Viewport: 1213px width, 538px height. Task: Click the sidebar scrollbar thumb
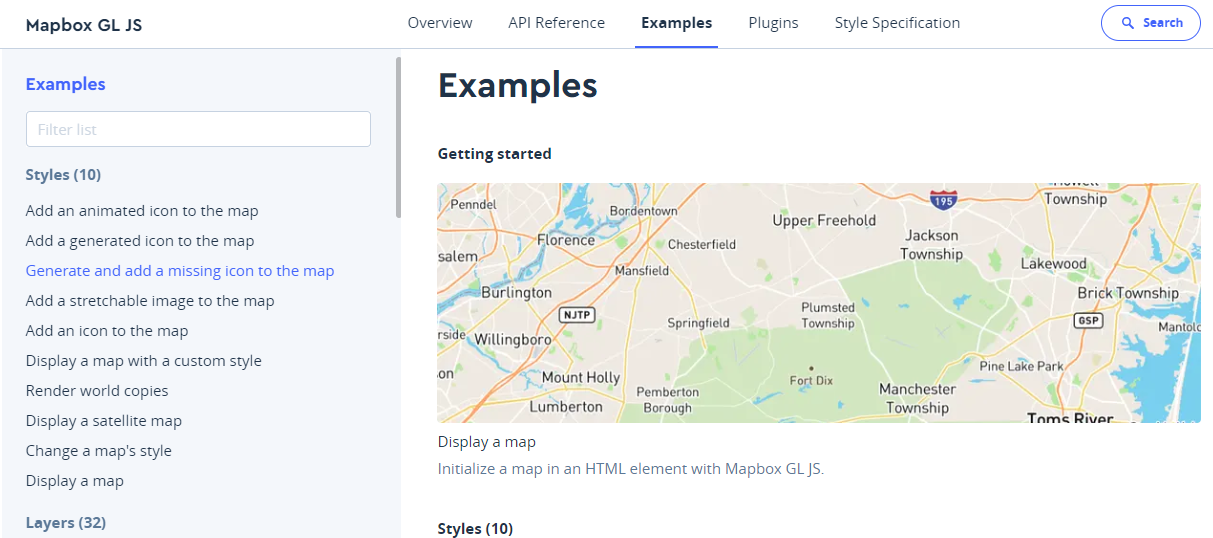(398, 137)
